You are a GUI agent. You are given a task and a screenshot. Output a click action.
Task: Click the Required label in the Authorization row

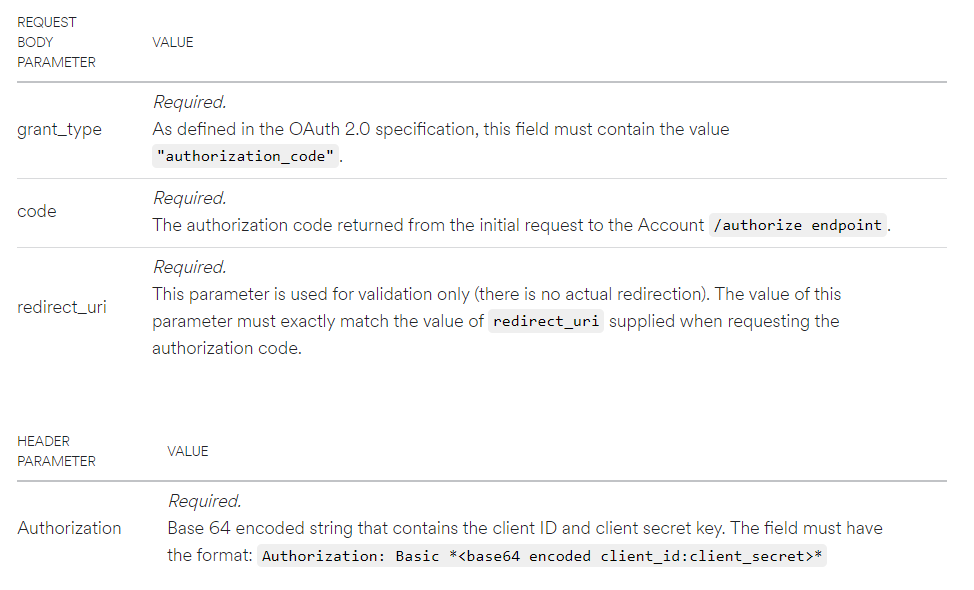(x=204, y=501)
